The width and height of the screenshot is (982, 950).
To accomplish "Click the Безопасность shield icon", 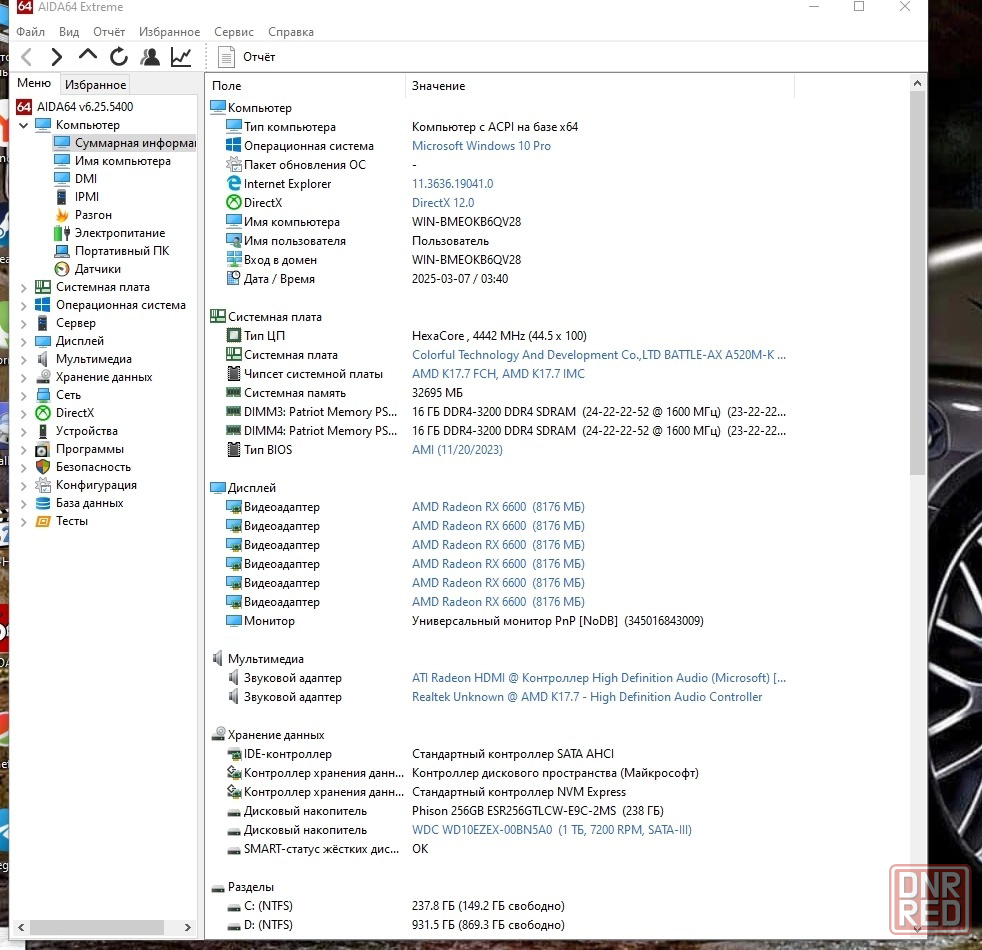I will click(43, 467).
